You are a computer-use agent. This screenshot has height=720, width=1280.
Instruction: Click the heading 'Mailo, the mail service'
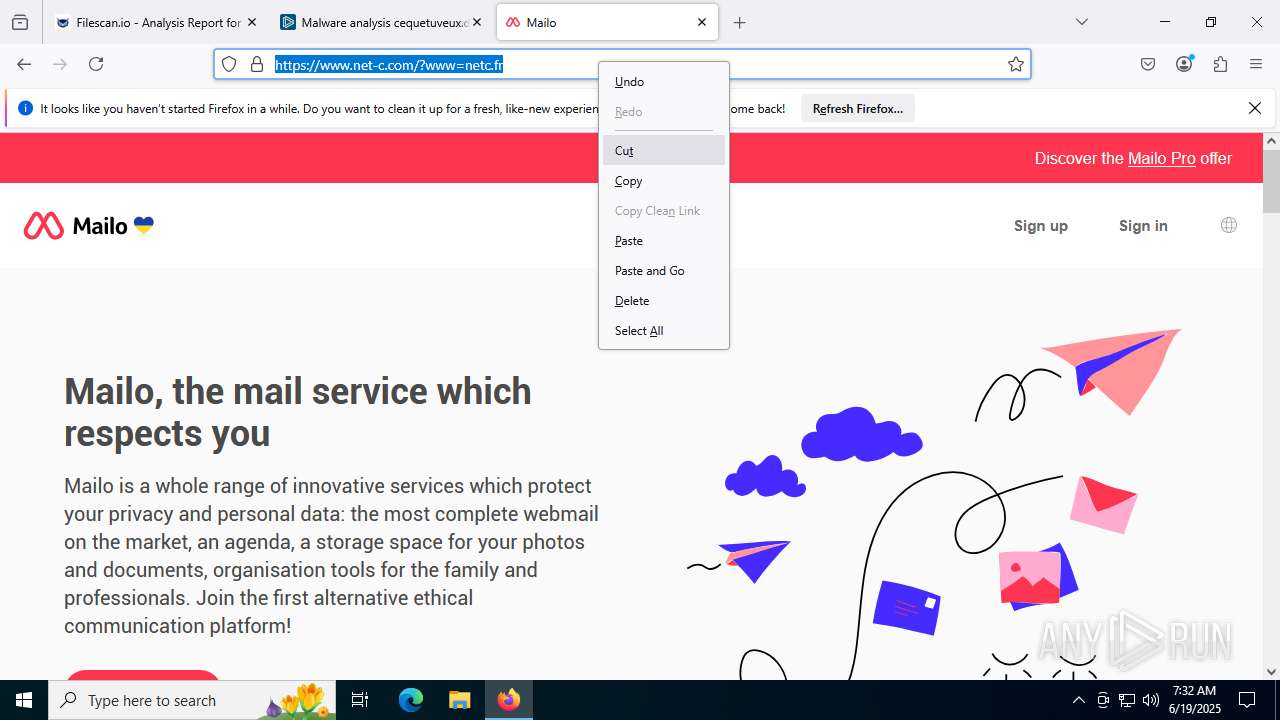tap(298, 412)
